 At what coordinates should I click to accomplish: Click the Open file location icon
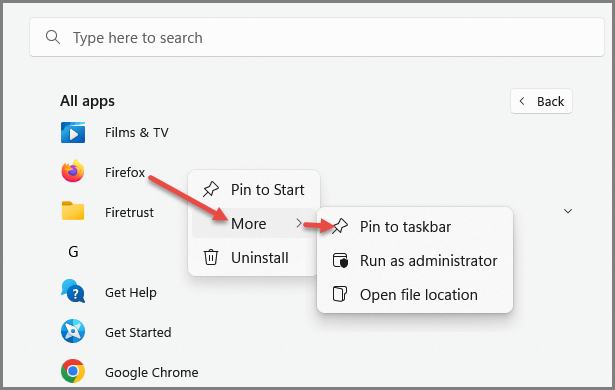coord(340,294)
